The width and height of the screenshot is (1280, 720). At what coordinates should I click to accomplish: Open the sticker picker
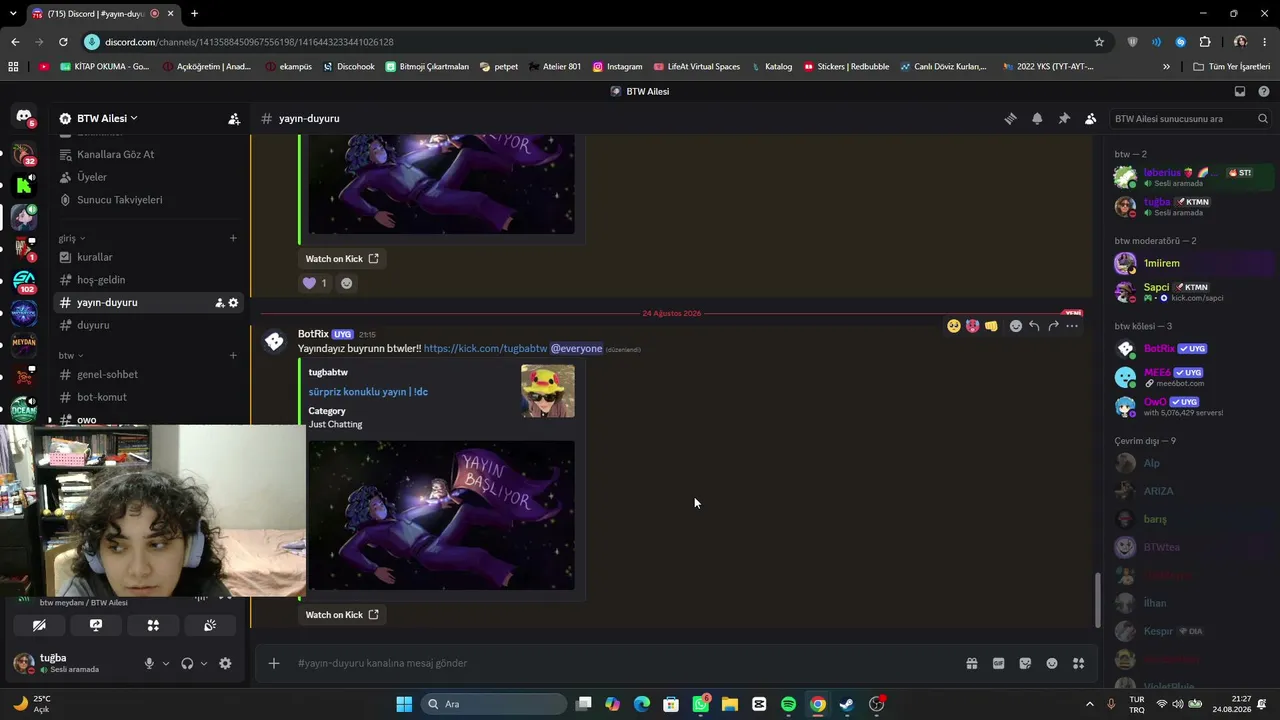(x=1025, y=663)
